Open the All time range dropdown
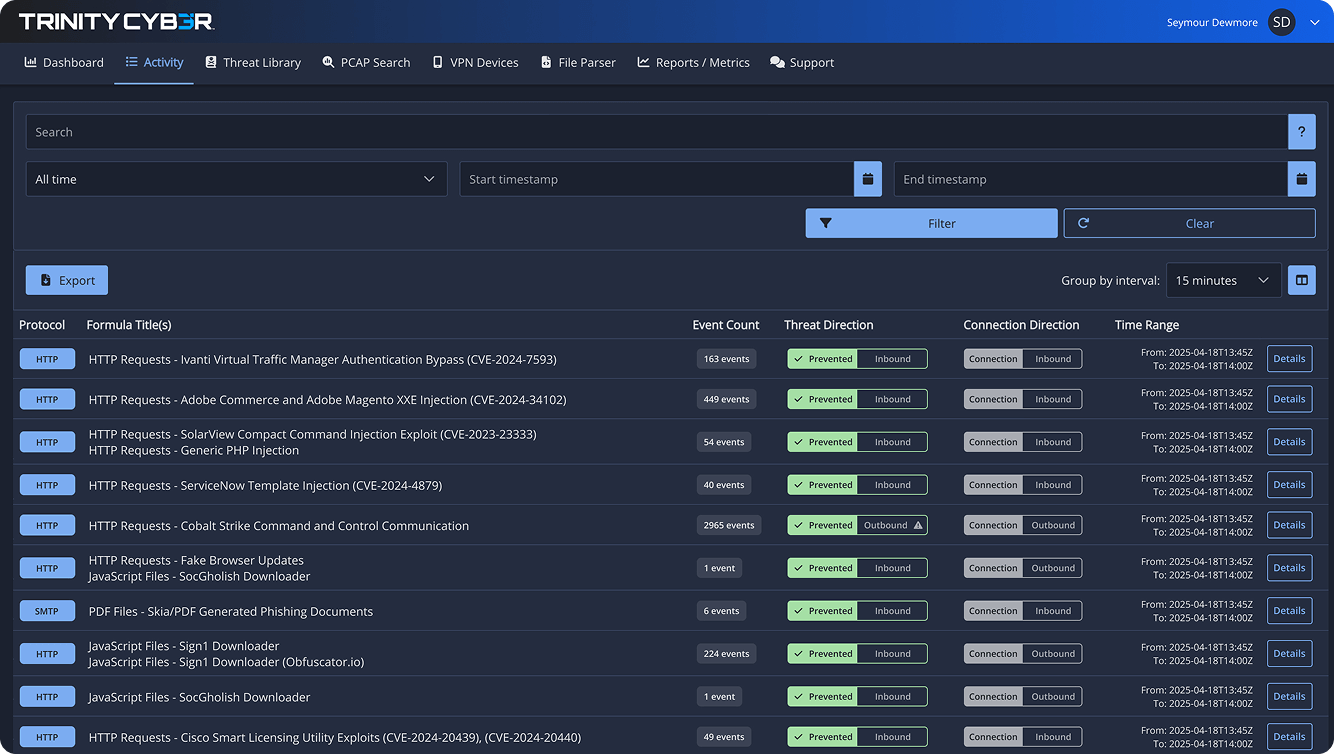The height and width of the screenshot is (754, 1334). coord(236,179)
